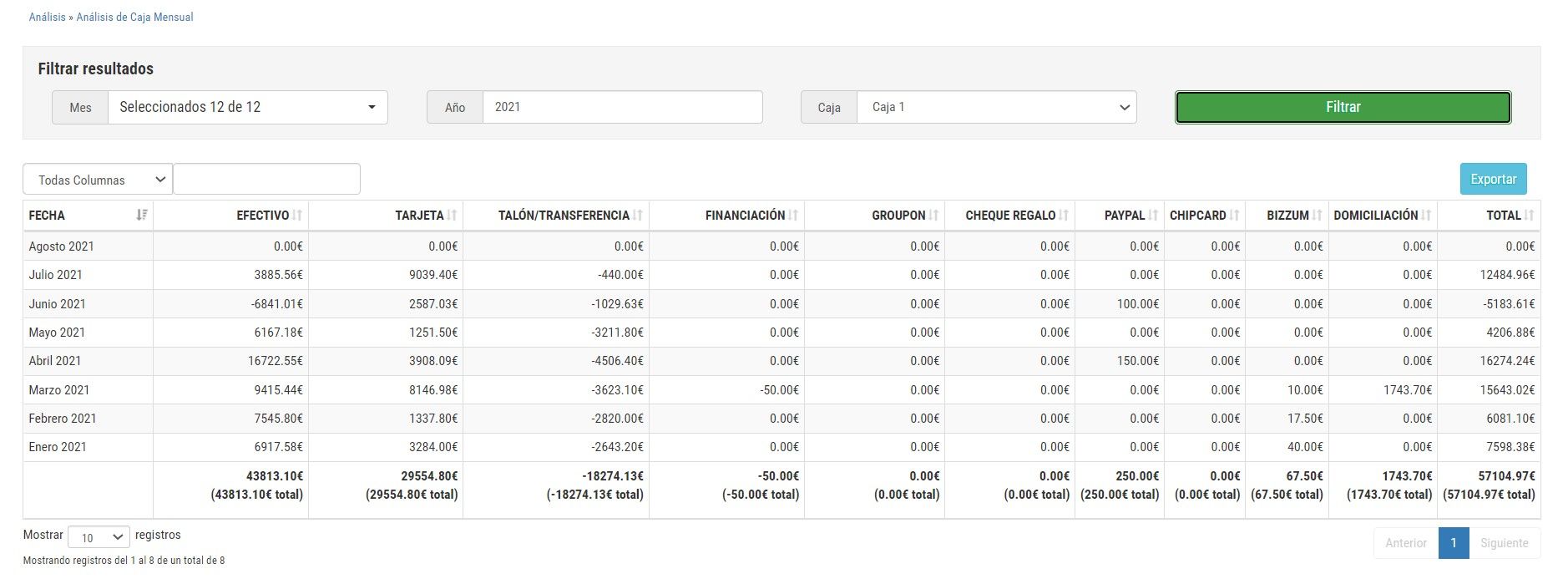
Task: Focus the table search text box
Action: pyautogui.click(x=266, y=179)
